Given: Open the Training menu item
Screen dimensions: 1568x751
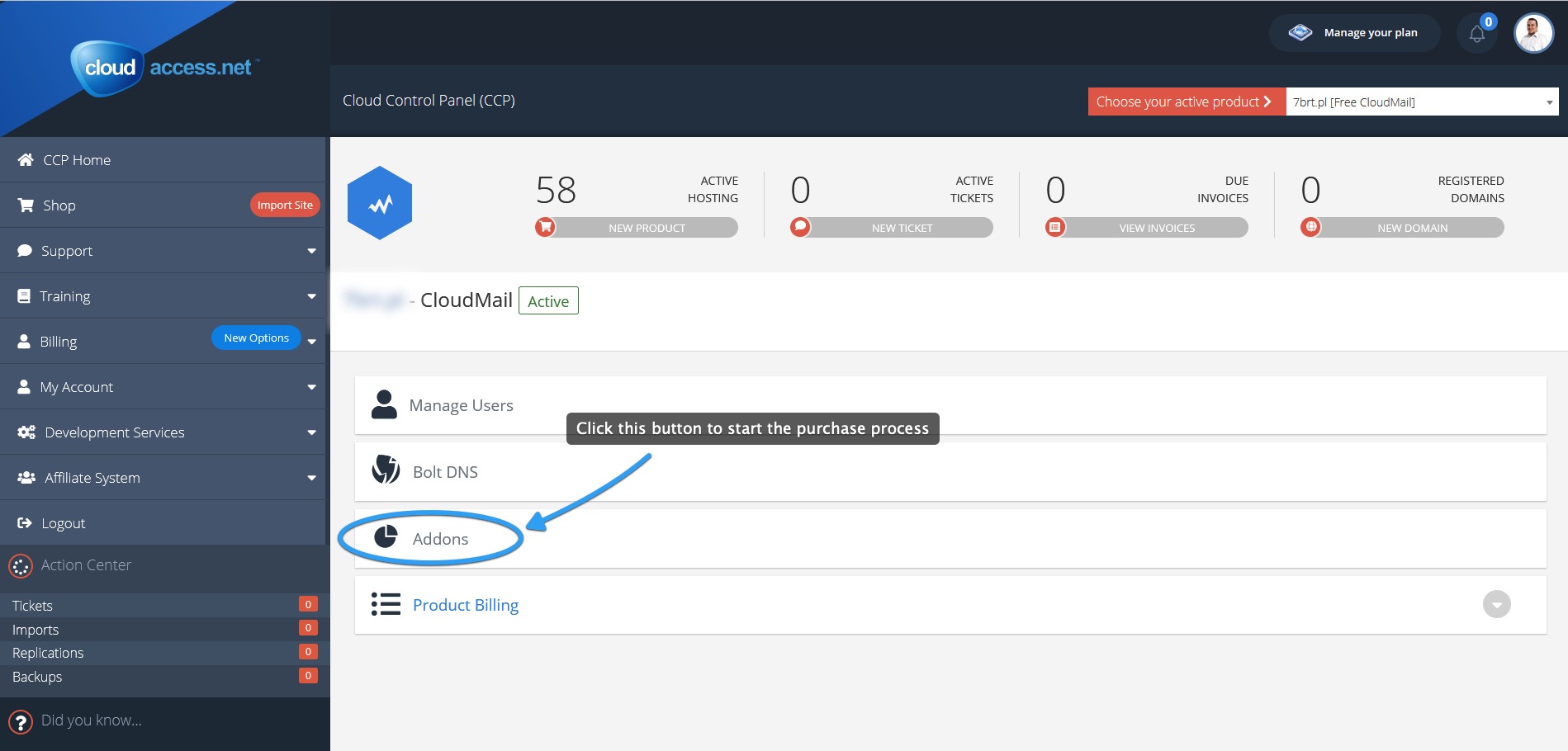Looking at the screenshot, I should pos(163,295).
